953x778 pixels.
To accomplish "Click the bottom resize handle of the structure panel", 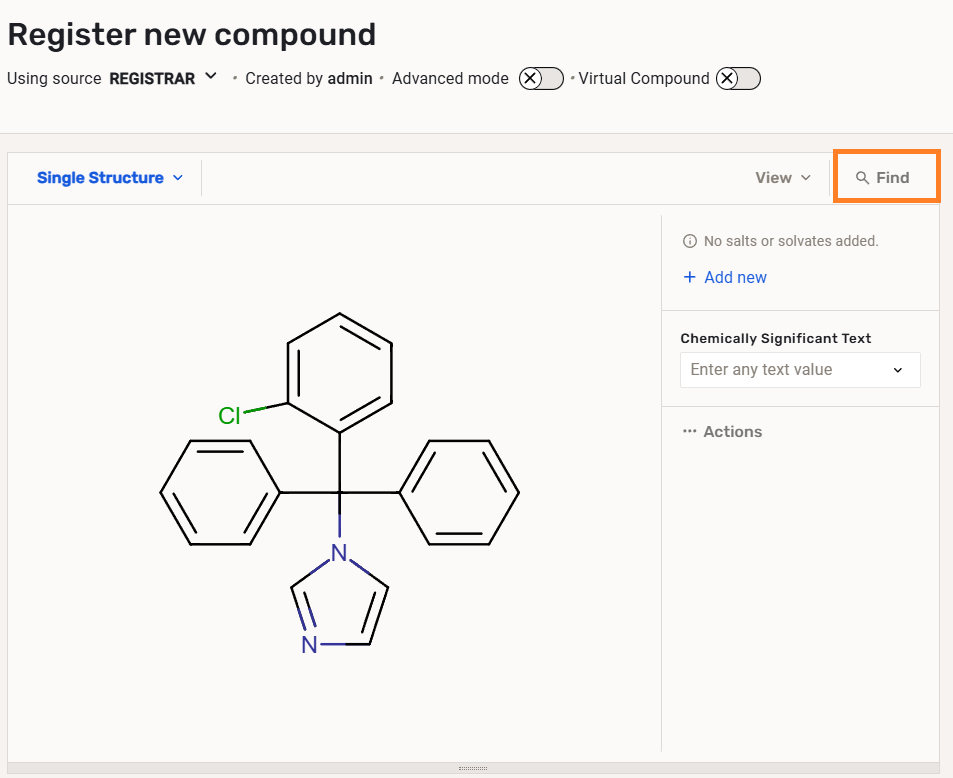I will [473, 768].
